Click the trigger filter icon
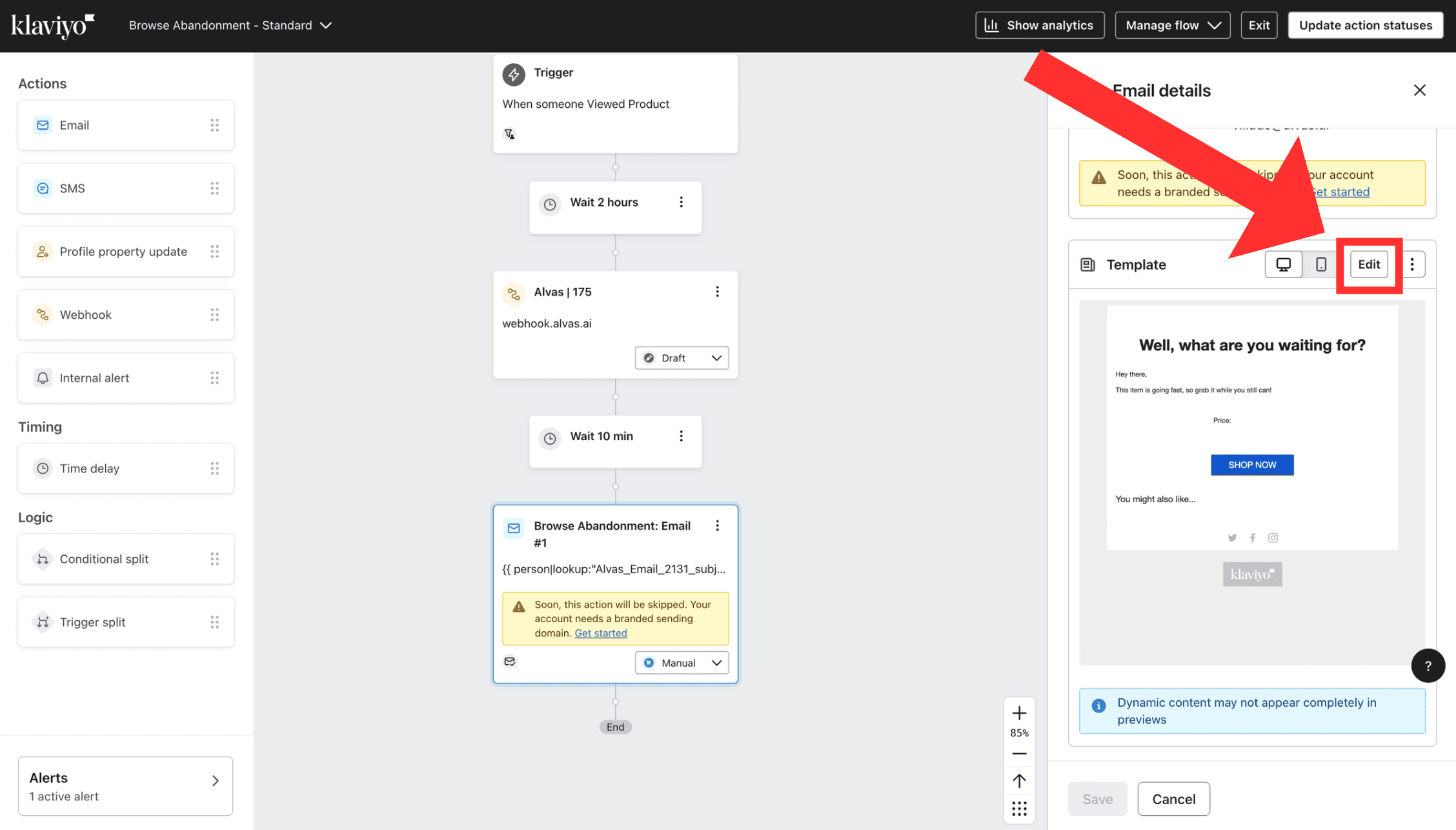The width and height of the screenshot is (1456, 830). (x=510, y=134)
